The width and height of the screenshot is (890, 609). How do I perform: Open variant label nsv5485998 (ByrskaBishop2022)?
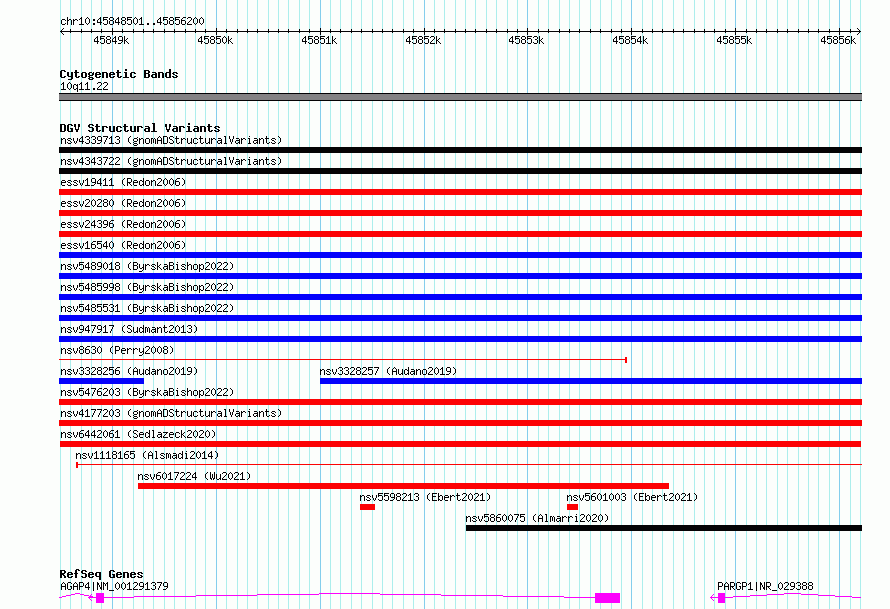147,287
